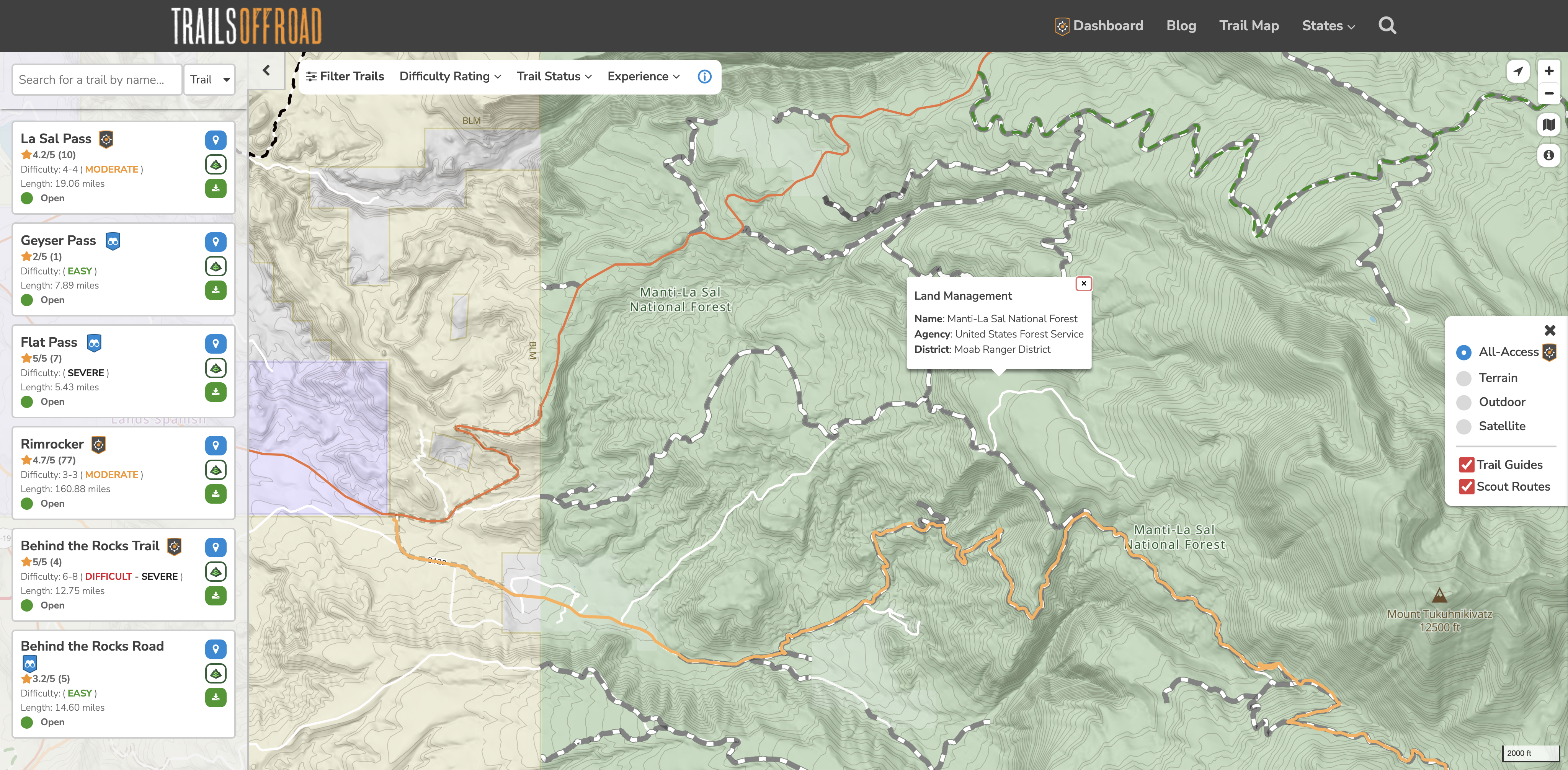Viewport: 1568px width, 770px height.
Task: Select the Satellite map style
Action: pyautogui.click(x=1464, y=426)
